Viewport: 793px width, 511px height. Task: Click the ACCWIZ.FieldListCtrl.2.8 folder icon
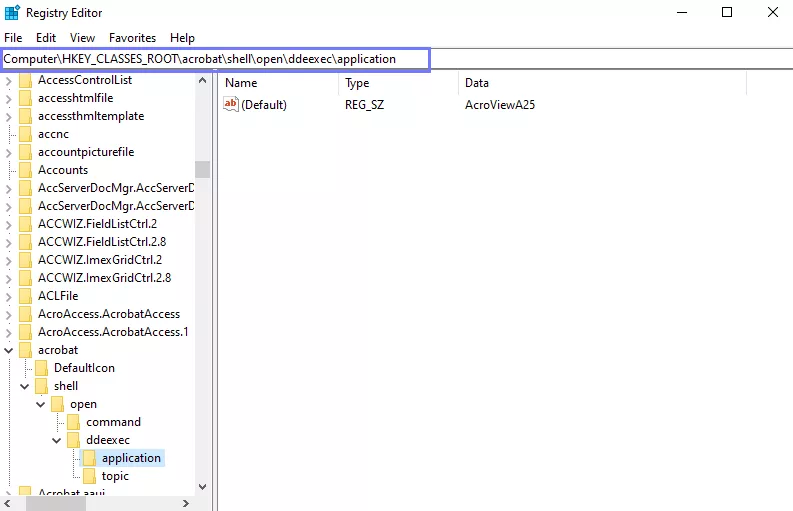25,242
